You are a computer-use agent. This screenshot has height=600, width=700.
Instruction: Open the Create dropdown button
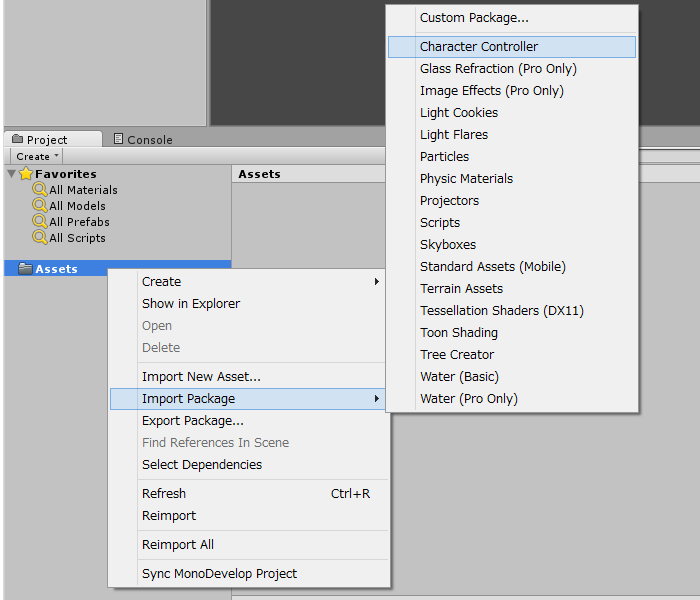point(37,156)
